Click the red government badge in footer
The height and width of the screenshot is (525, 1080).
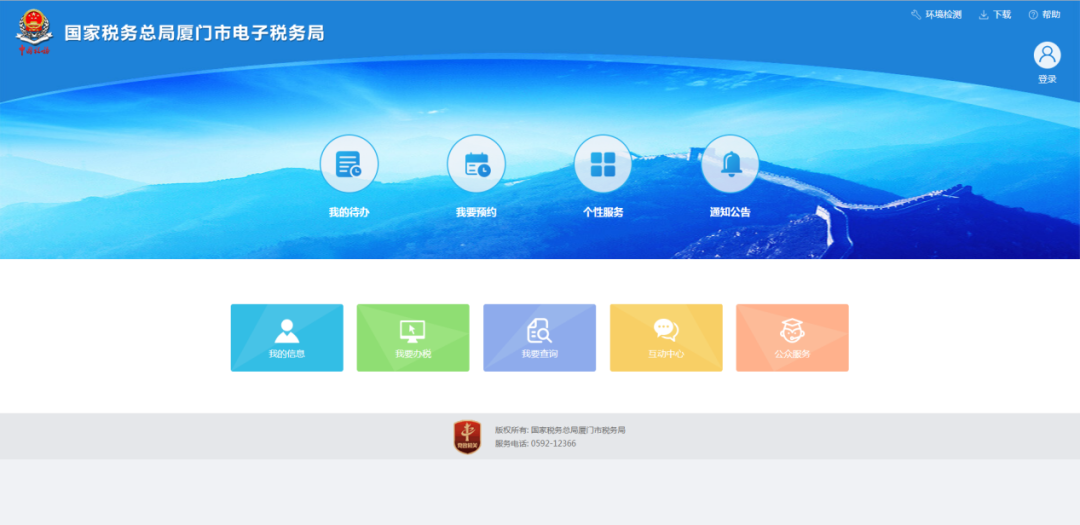tap(467, 437)
